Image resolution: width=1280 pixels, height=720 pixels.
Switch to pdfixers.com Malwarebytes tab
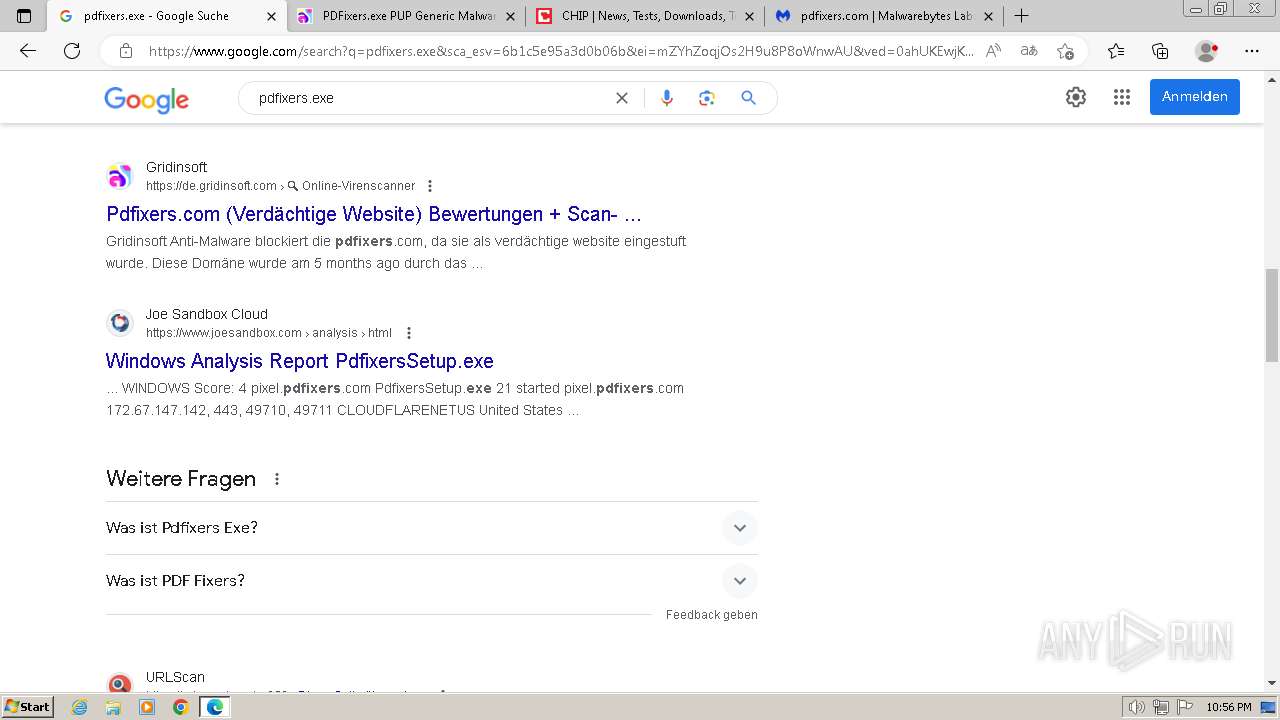tap(884, 16)
